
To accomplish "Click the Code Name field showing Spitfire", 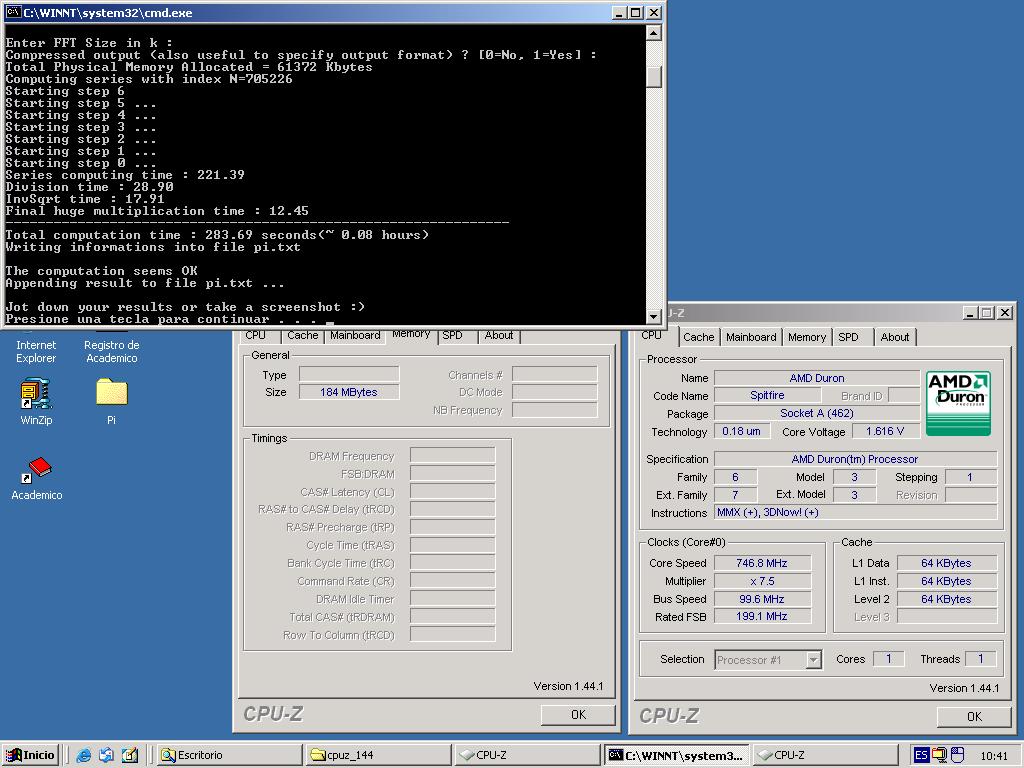I will point(767,395).
